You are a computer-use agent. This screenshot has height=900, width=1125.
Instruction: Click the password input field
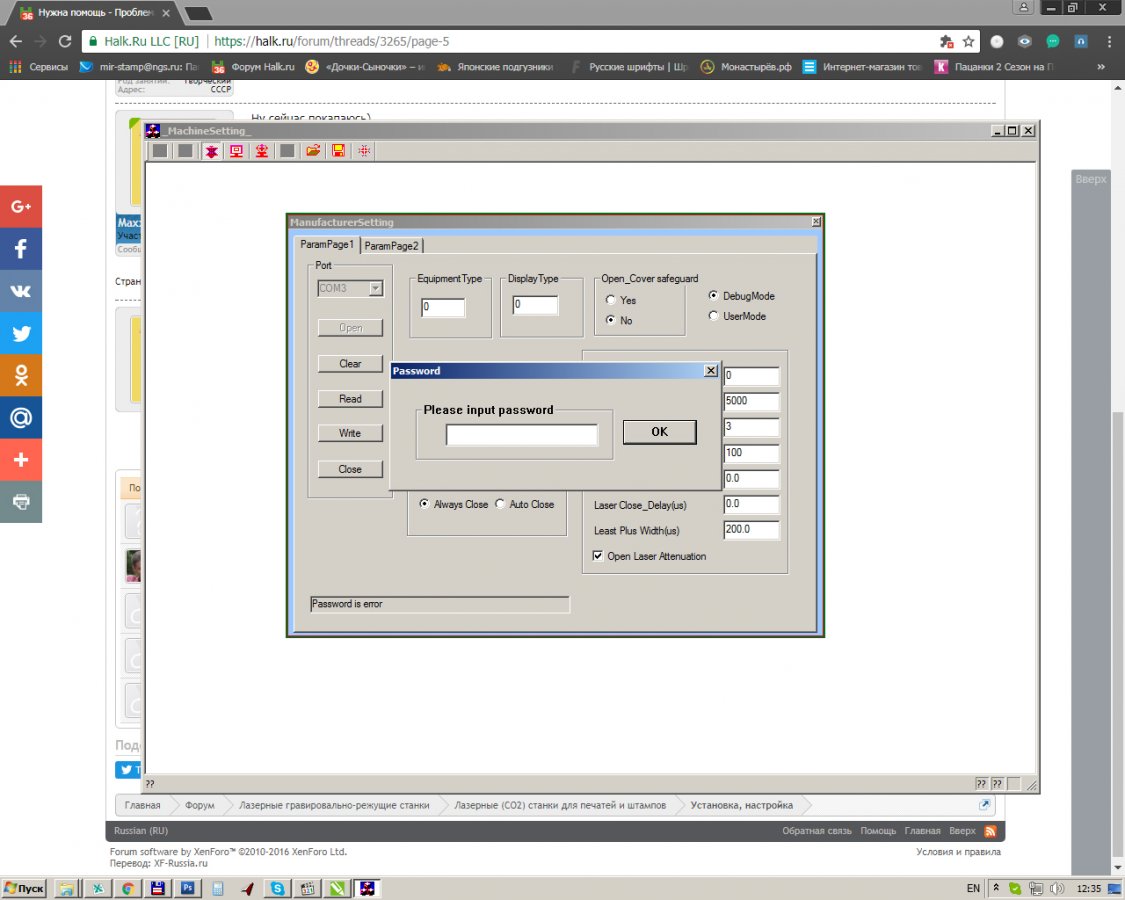click(x=521, y=434)
